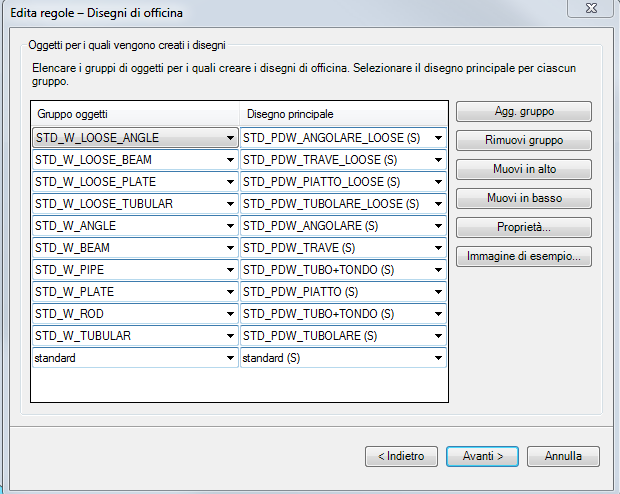Open the STD_W_LOOSE_BEAM group dropdown

point(230,160)
